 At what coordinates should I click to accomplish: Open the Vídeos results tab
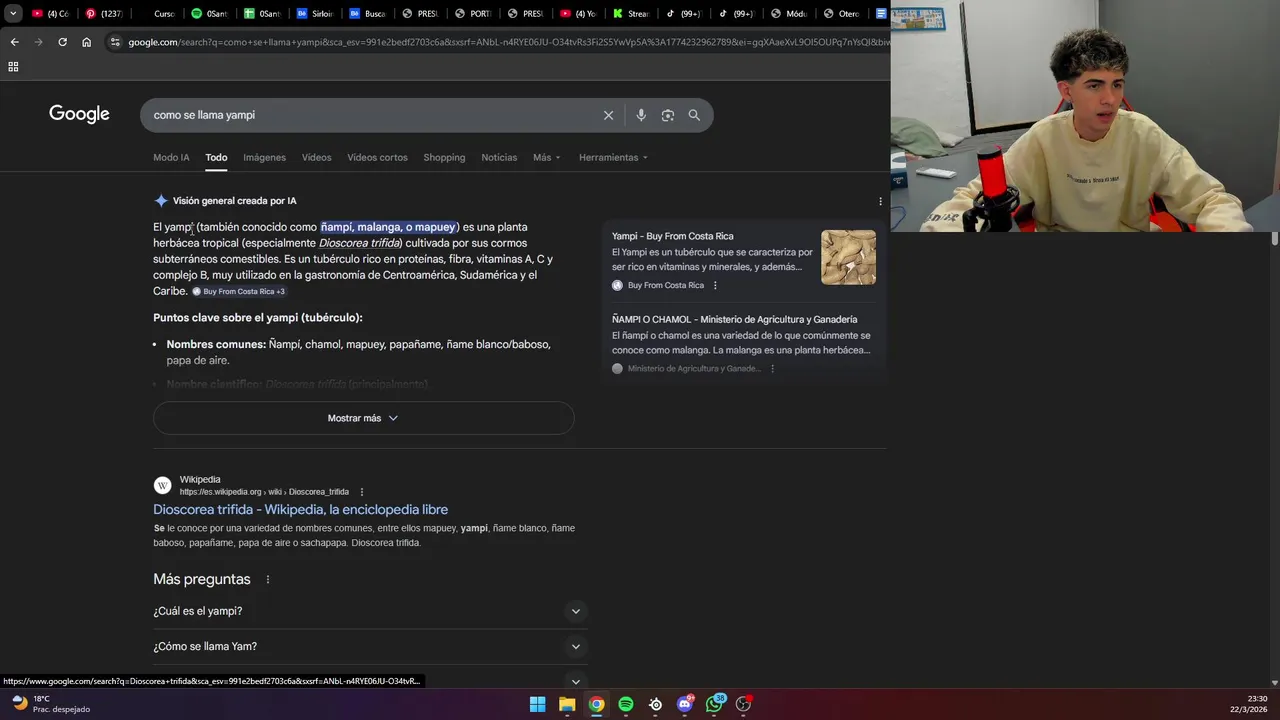click(x=316, y=157)
